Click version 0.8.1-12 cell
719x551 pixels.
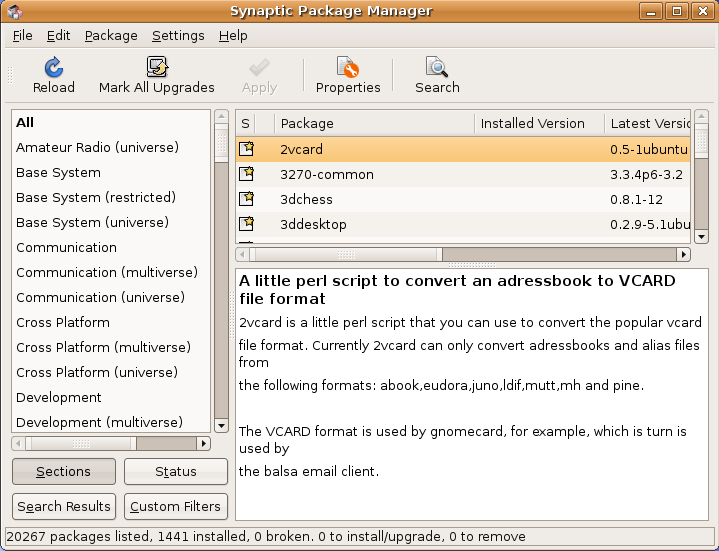[x=636, y=199]
